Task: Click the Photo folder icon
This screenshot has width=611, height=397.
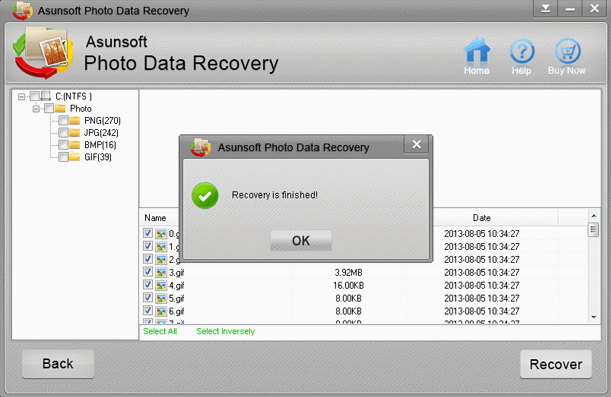Action: click(60, 108)
